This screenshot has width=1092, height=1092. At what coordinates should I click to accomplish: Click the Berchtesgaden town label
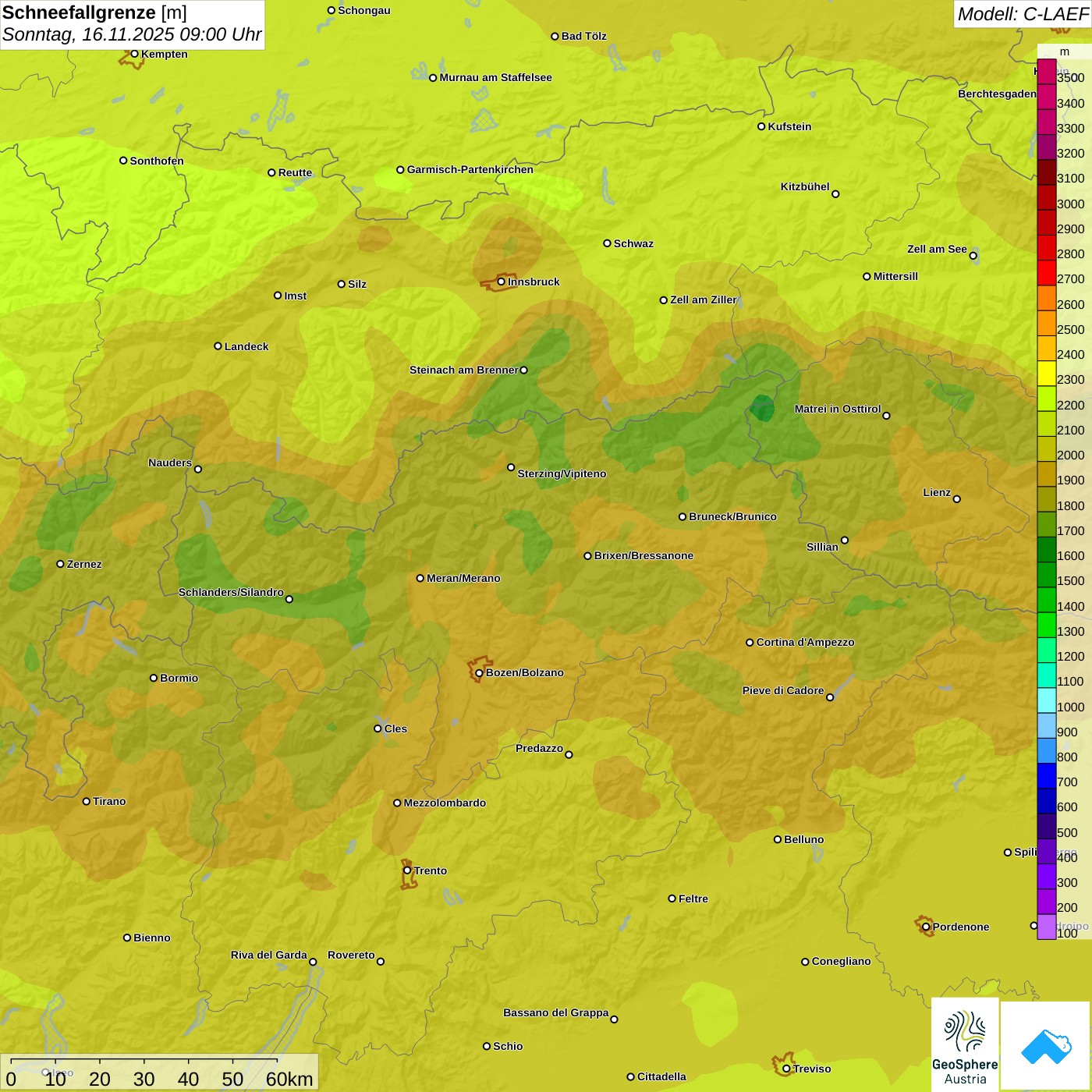tap(997, 94)
